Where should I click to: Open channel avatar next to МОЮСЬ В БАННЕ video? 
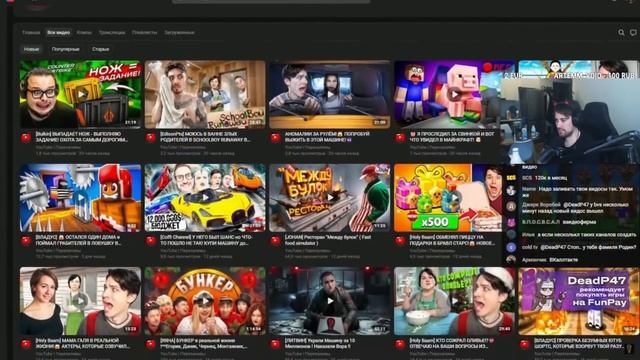pos(151,138)
